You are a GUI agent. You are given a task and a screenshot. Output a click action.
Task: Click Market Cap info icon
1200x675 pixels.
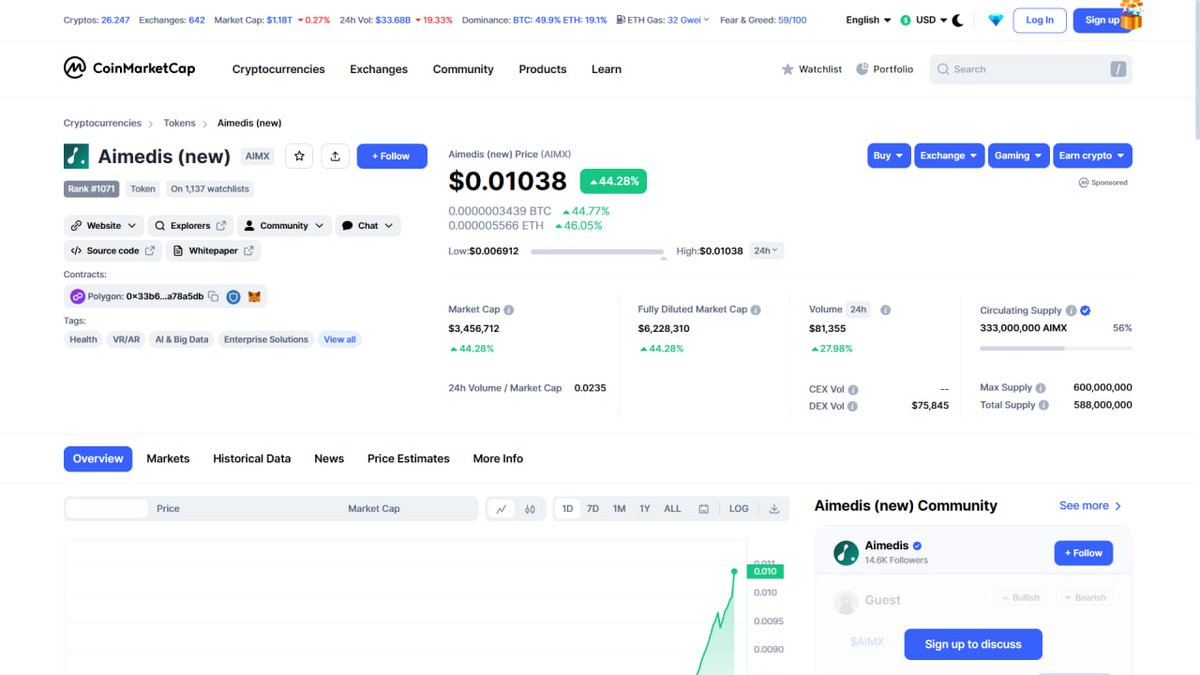(509, 310)
